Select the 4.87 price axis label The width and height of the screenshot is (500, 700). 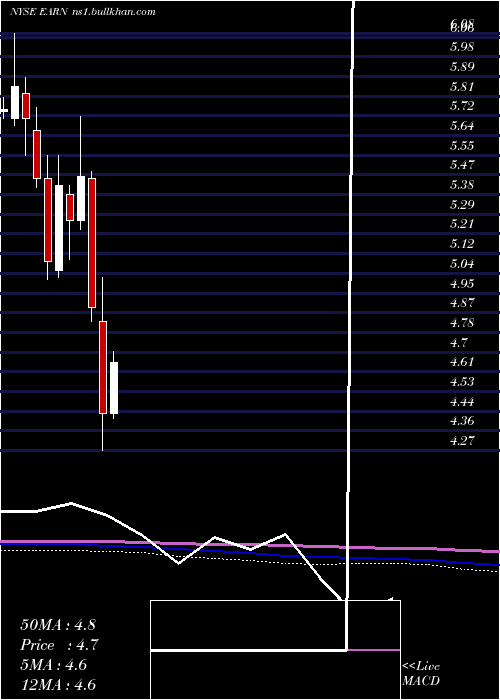click(462, 303)
